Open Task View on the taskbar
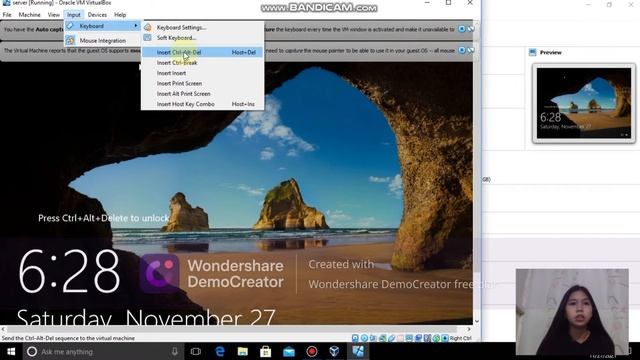 [x=196, y=351]
